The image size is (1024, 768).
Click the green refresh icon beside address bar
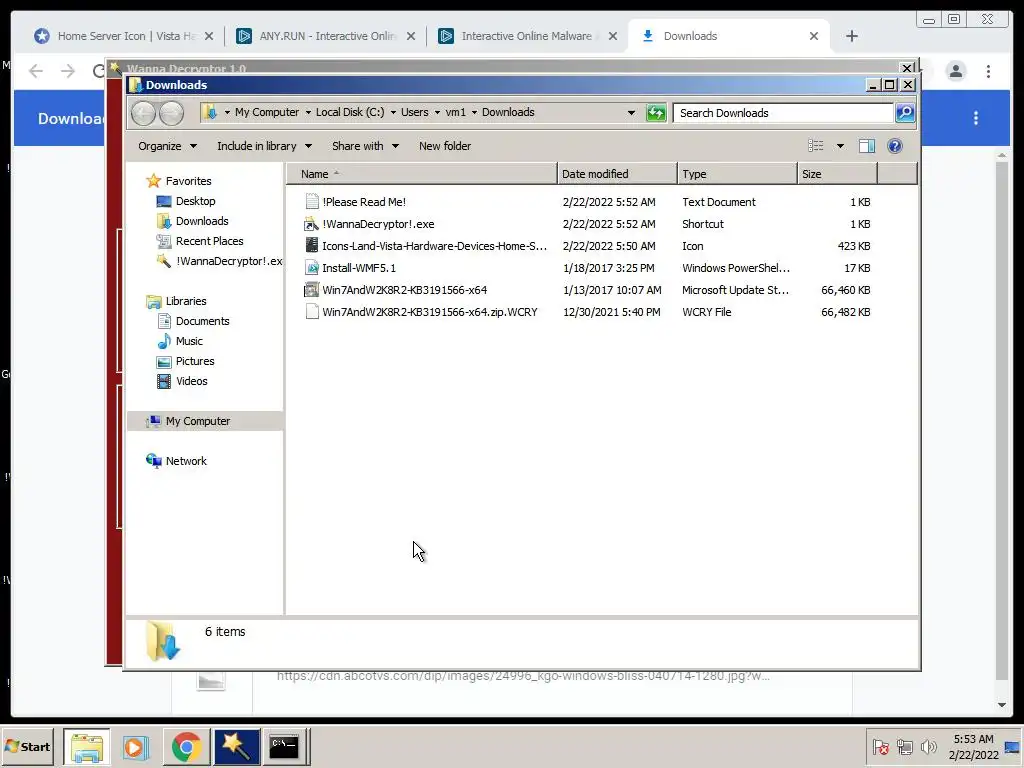click(x=656, y=113)
